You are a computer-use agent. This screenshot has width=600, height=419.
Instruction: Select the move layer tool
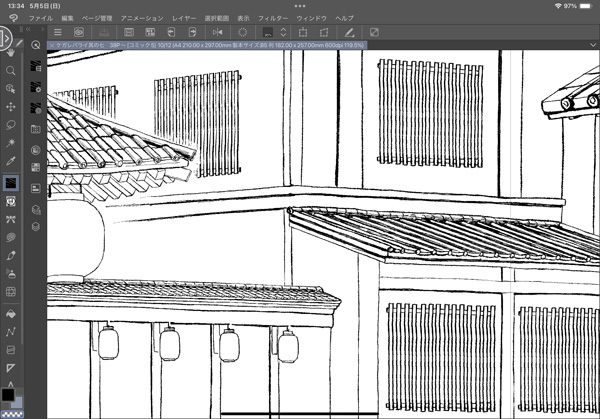coord(11,107)
